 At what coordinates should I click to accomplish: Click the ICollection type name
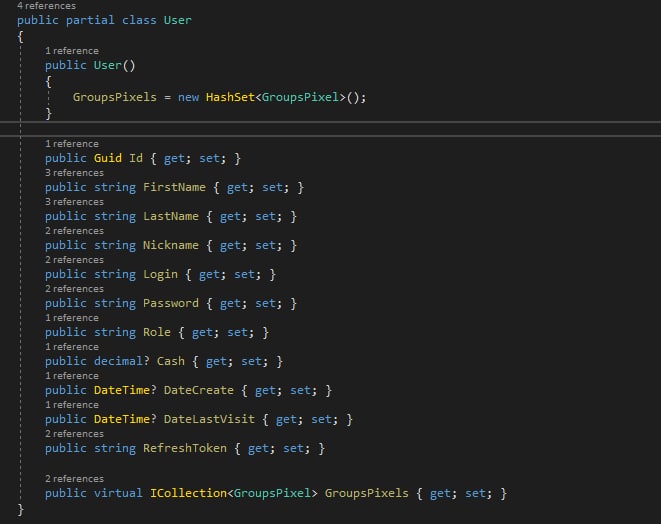(x=188, y=493)
